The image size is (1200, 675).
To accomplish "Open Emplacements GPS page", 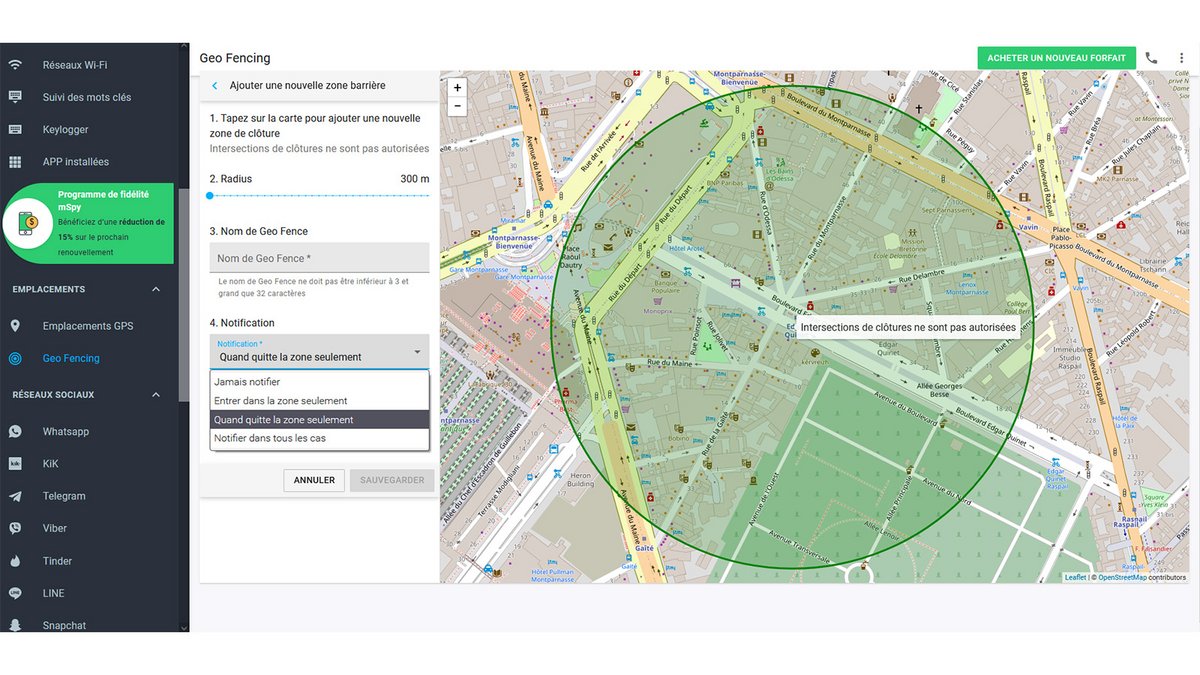I will click(x=88, y=326).
